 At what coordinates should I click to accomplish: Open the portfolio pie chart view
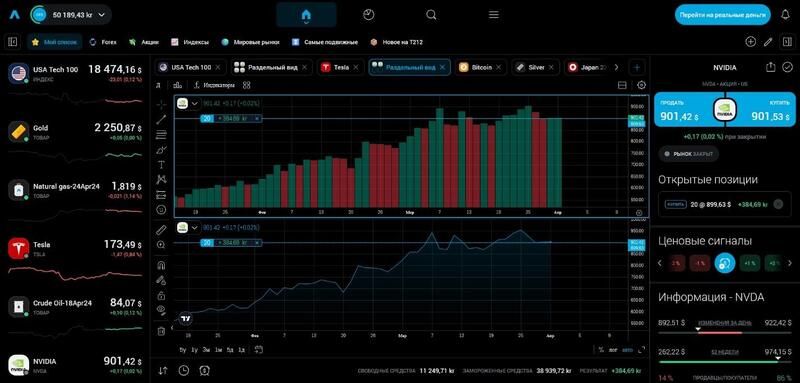tap(368, 15)
